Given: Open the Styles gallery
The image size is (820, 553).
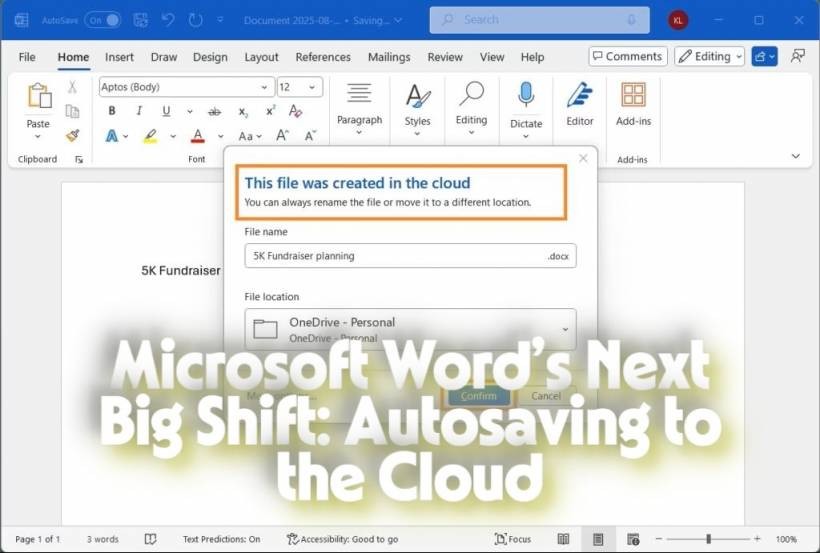Looking at the screenshot, I should (x=417, y=109).
